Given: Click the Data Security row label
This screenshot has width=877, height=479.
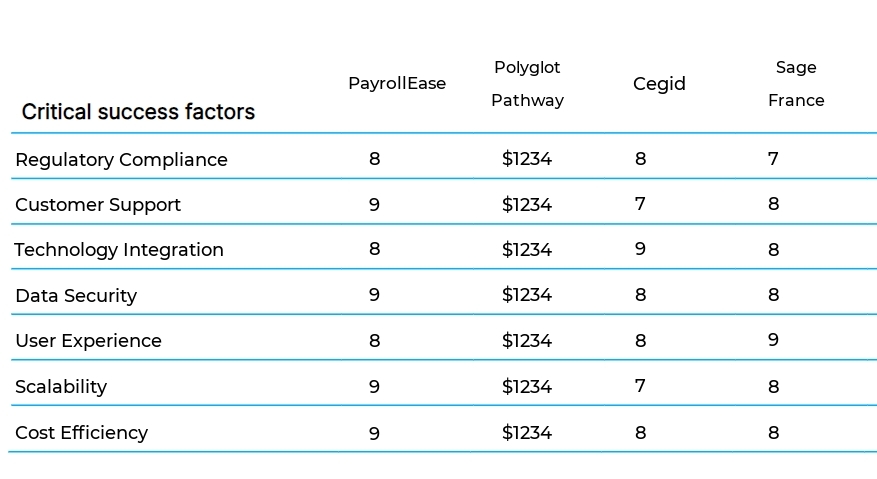Looking at the screenshot, I should 76,296.
